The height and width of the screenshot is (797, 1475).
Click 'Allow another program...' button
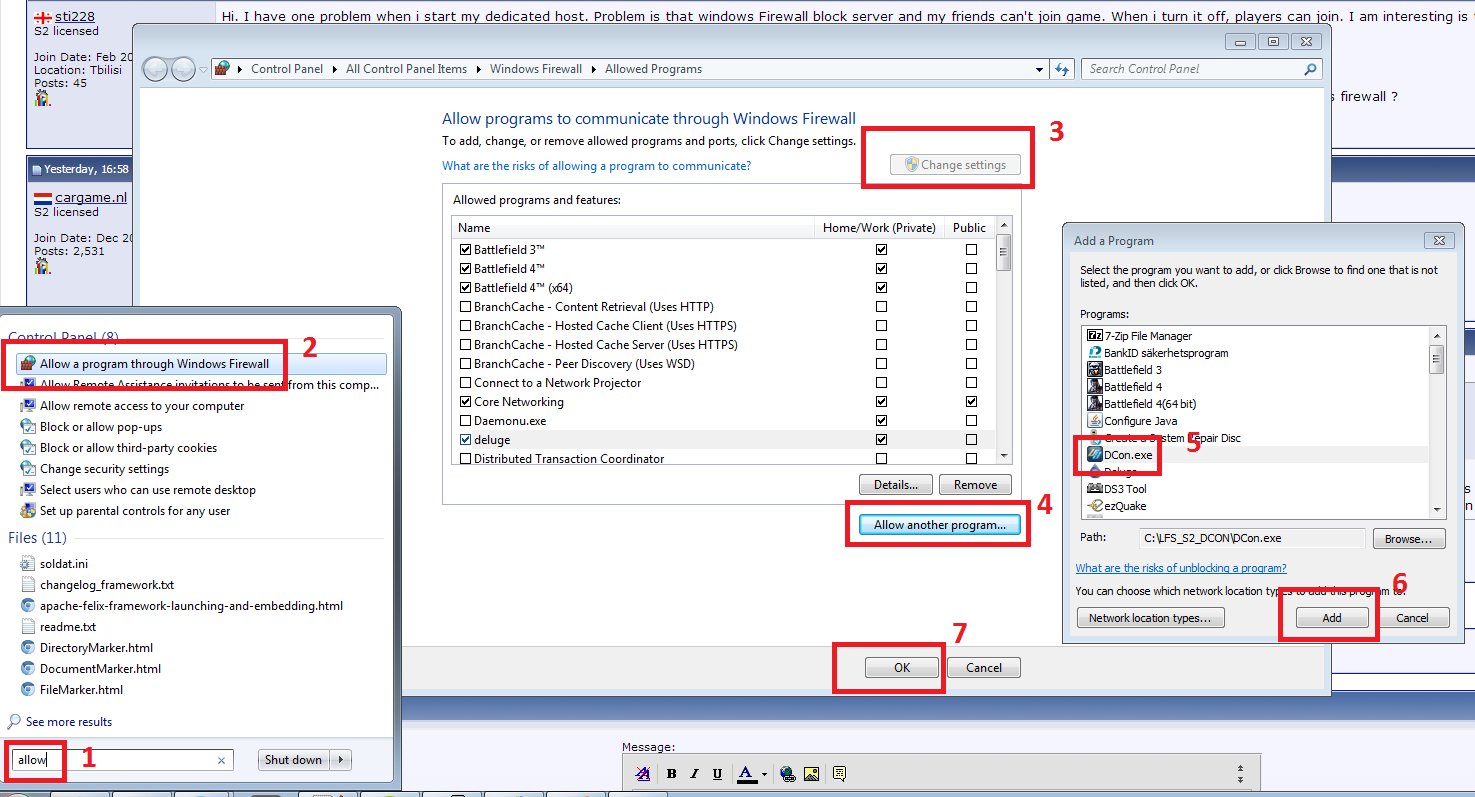point(940,525)
